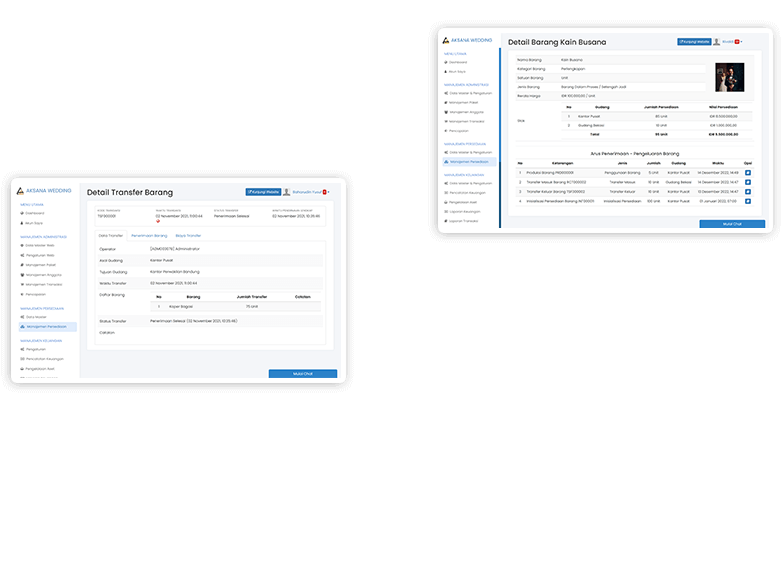
Task: Click action icon for Transfer Keluar Barang row
Action: coord(748,191)
